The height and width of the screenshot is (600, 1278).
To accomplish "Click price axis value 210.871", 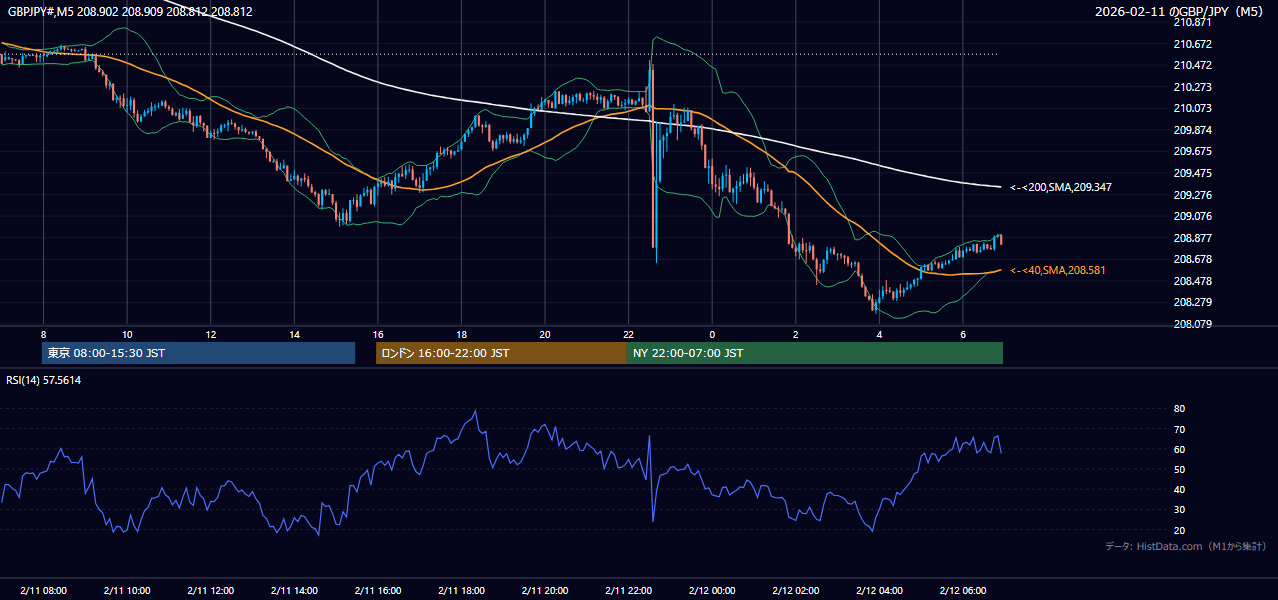I will tap(1192, 22).
